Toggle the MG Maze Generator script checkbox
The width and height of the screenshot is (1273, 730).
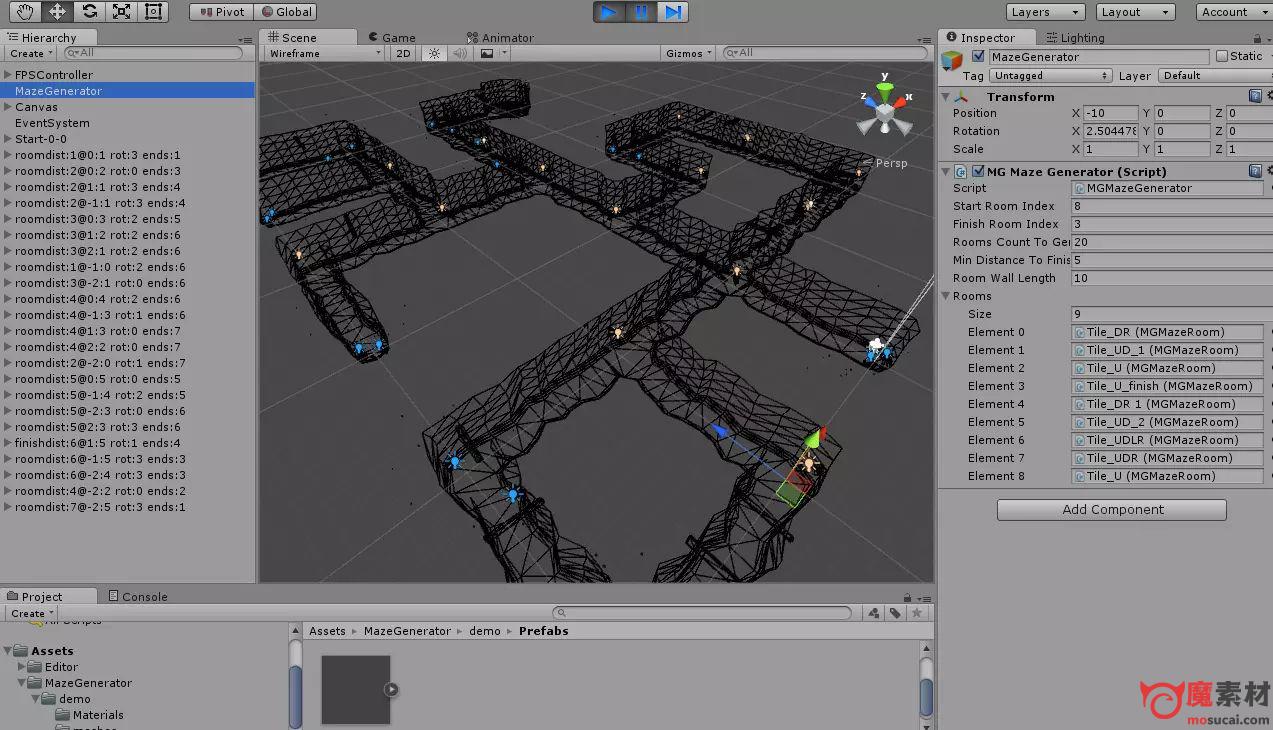pyautogui.click(x=978, y=171)
